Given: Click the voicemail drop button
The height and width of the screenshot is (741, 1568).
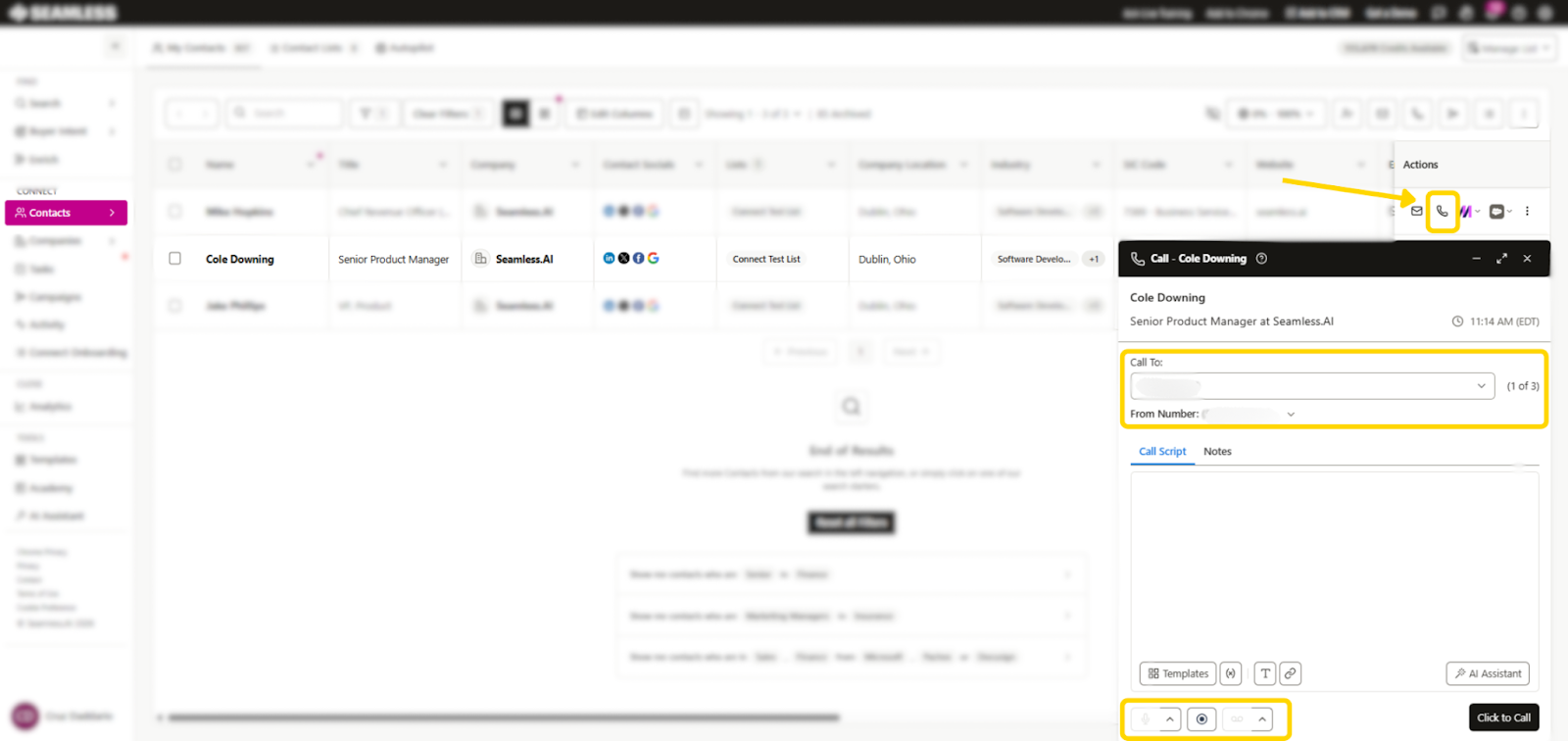Looking at the screenshot, I should pos(1237,719).
